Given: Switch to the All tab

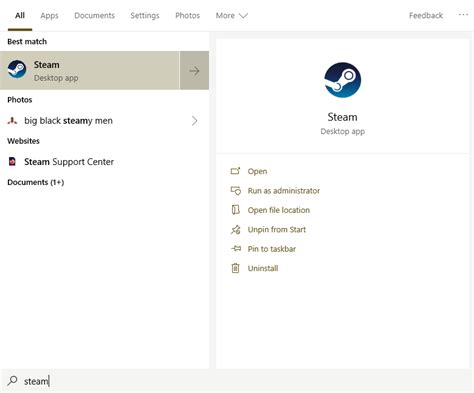Looking at the screenshot, I should point(20,15).
